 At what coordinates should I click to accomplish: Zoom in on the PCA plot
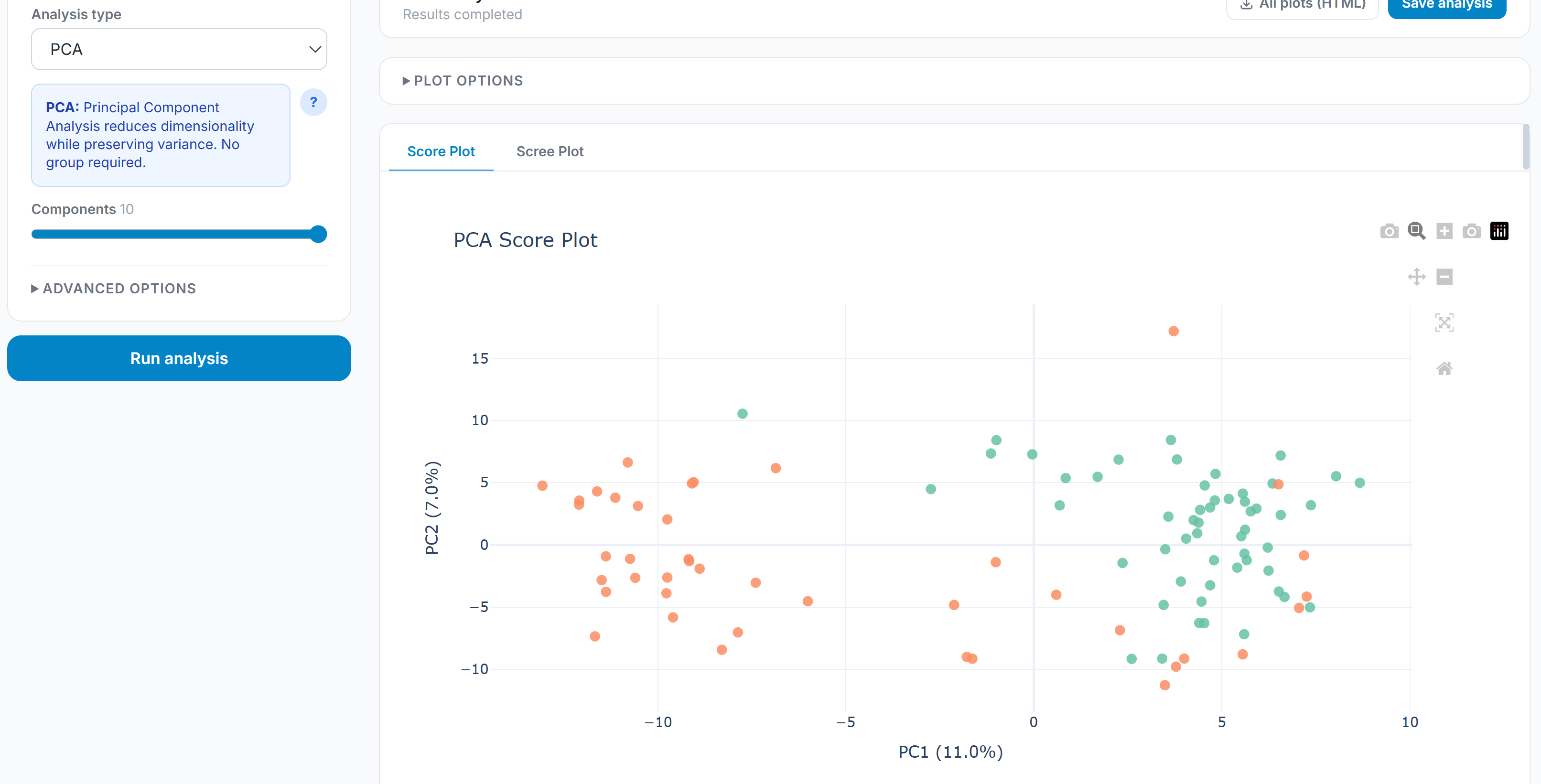click(x=1444, y=231)
